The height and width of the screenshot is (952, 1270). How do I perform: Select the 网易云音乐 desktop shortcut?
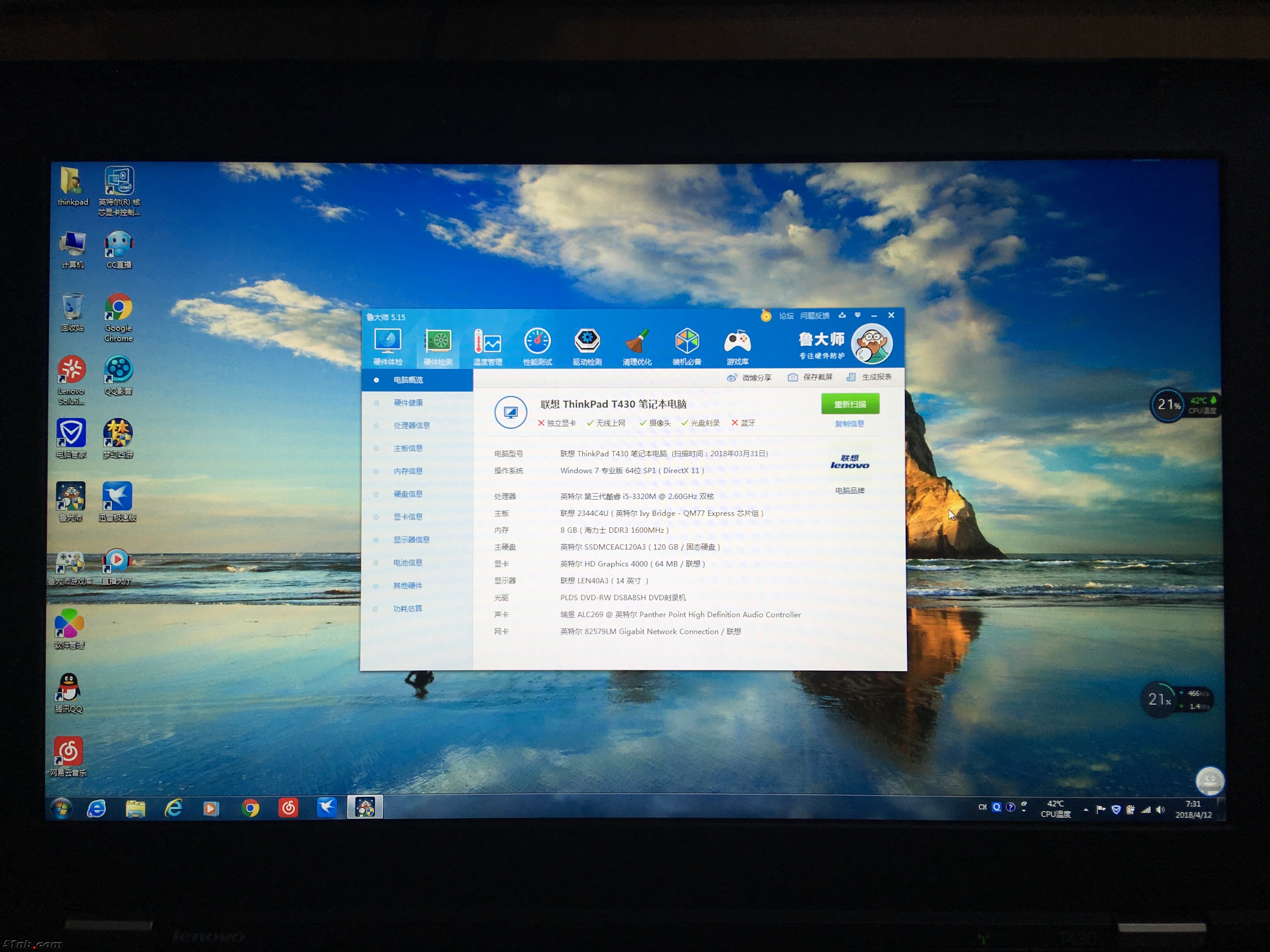click(x=68, y=757)
